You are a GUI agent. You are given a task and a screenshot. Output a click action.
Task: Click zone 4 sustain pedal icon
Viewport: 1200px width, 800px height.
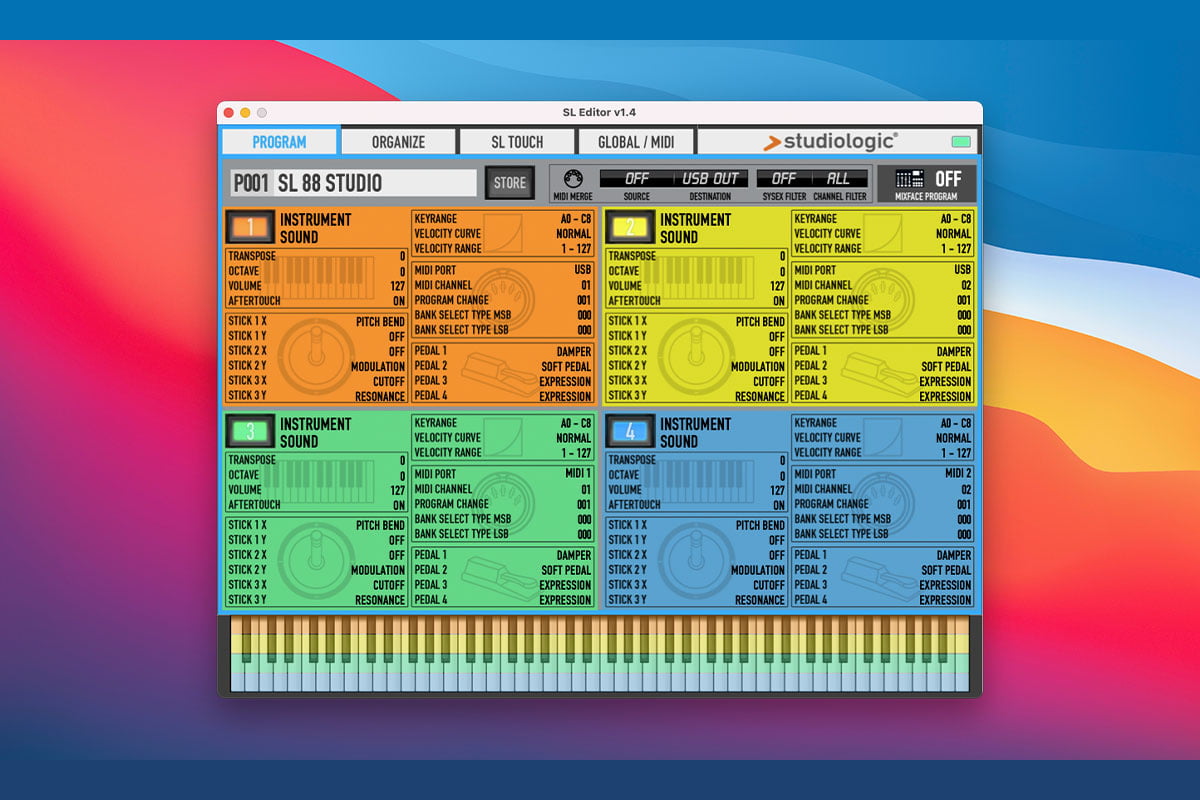[880, 576]
